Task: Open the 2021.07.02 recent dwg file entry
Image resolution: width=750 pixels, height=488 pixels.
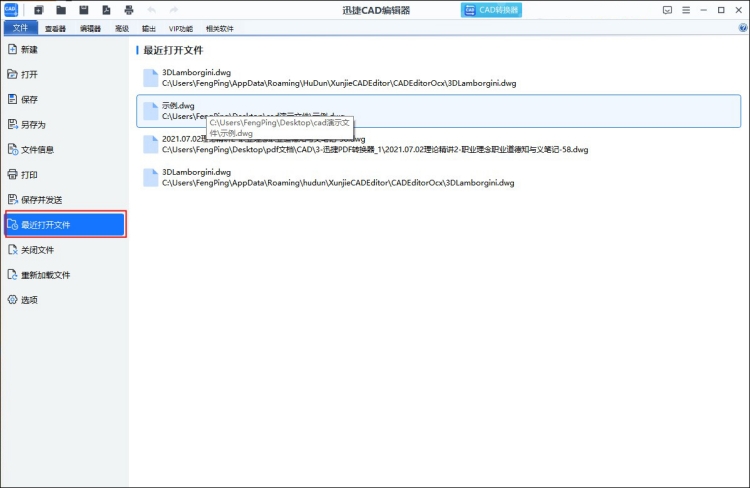Action: tap(439, 144)
